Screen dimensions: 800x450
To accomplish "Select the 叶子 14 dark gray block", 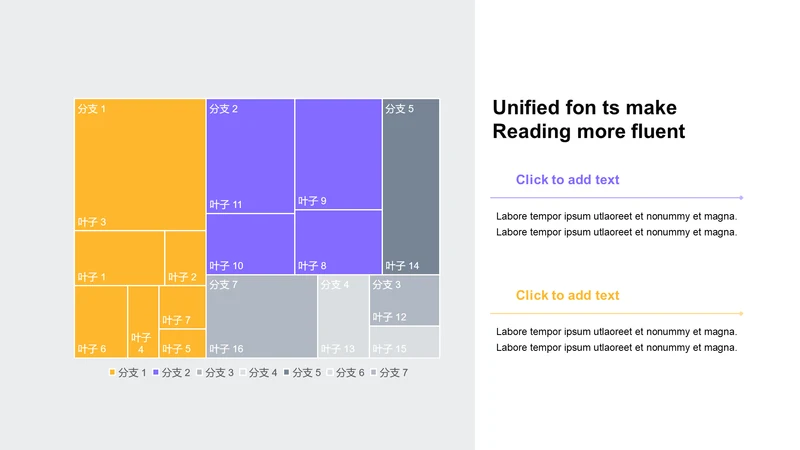I will click(x=411, y=186).
